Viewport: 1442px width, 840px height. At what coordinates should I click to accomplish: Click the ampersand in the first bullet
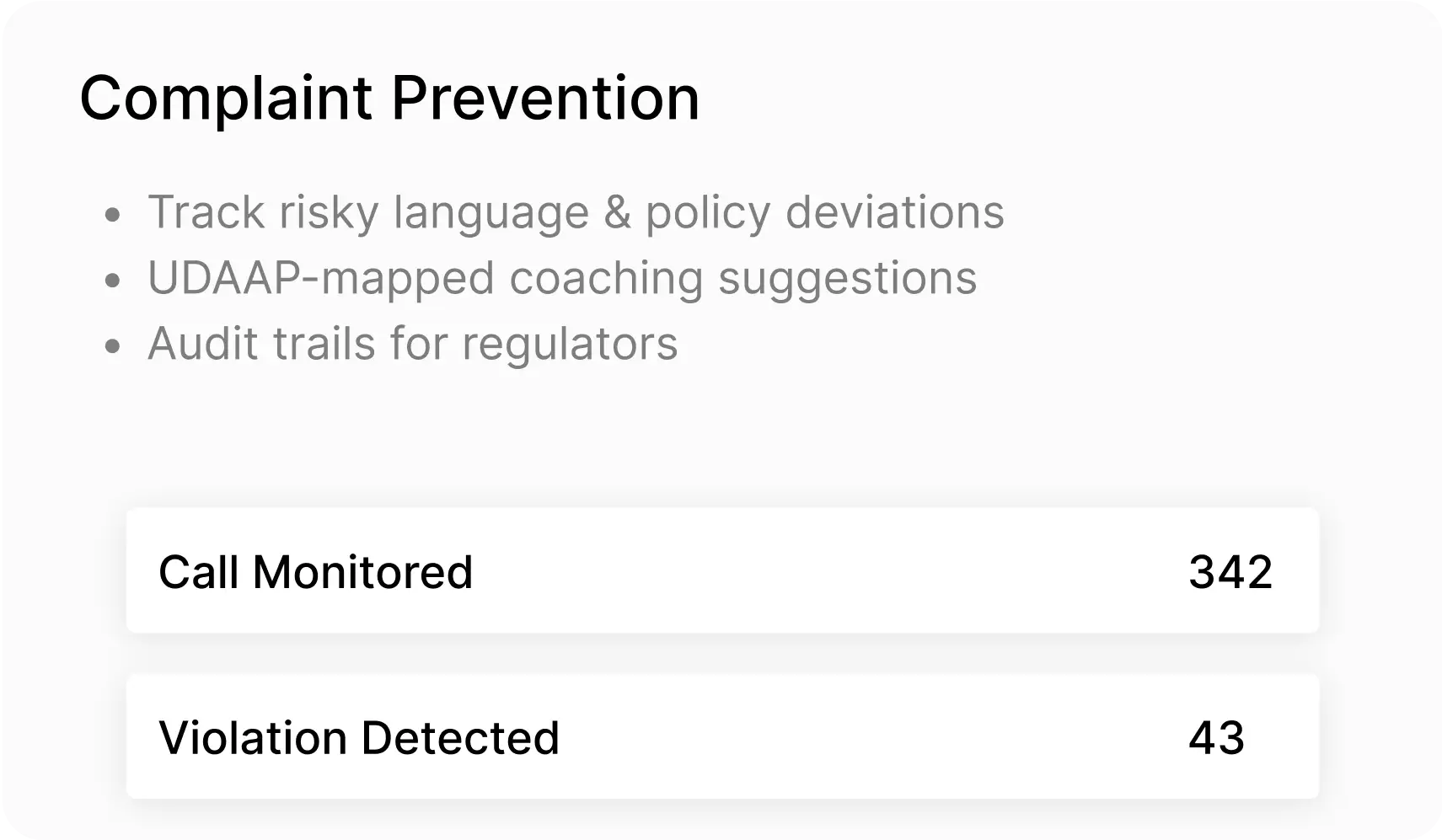click(617, 211)
